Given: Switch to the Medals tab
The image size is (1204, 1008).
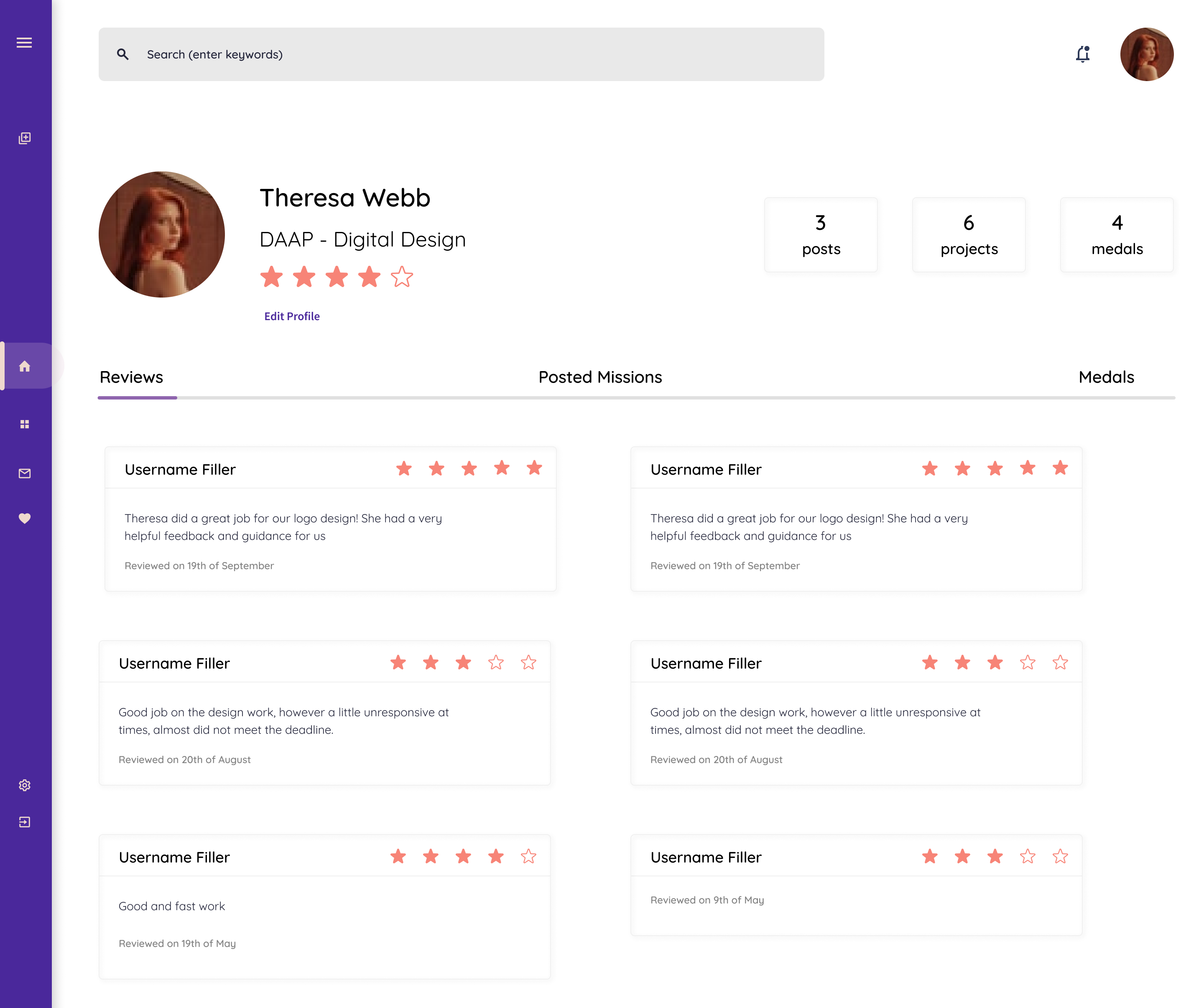Looking at the screenshot, I should click(x=1106, y=377).
